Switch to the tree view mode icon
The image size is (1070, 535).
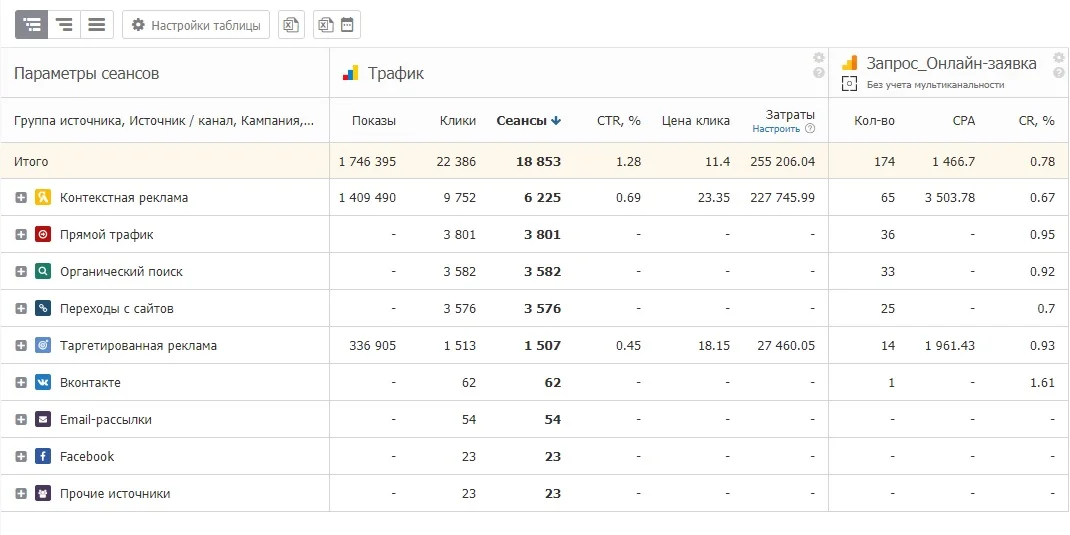[32, 25]
